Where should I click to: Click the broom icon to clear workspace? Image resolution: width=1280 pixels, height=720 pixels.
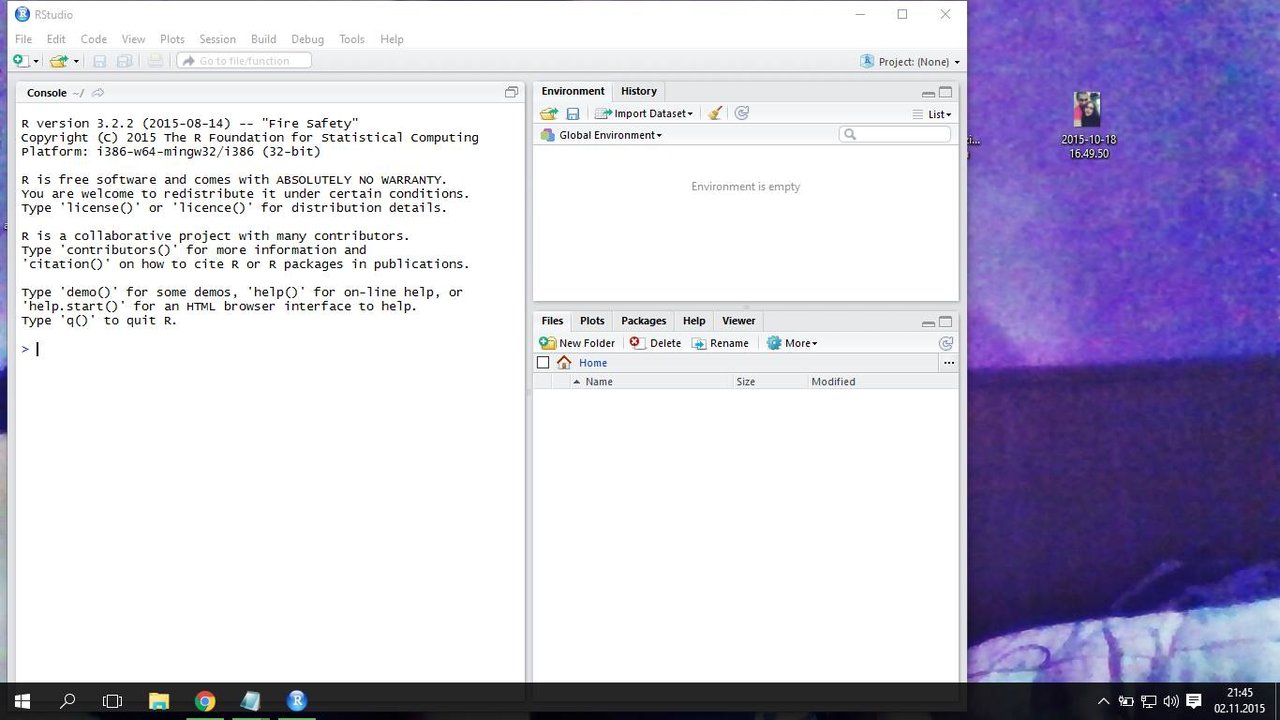715,114
